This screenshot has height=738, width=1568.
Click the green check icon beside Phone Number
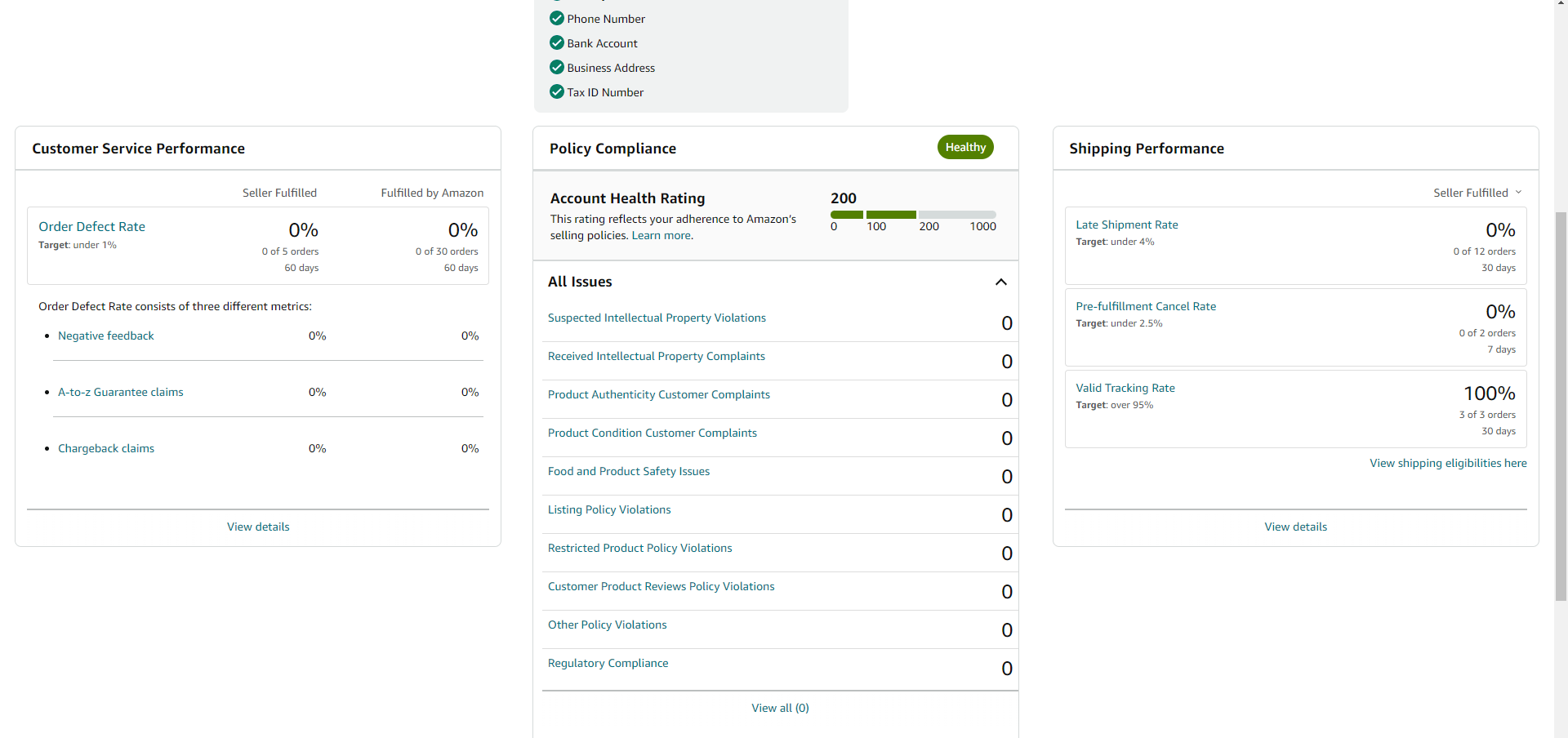click(x=557, y=18)
